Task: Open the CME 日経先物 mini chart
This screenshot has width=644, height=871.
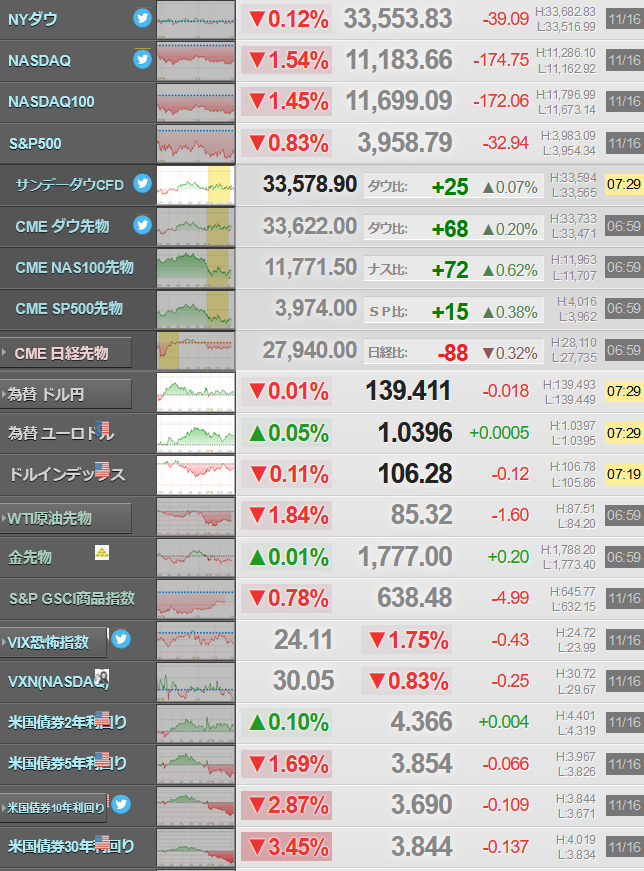Action: (196, 351)
